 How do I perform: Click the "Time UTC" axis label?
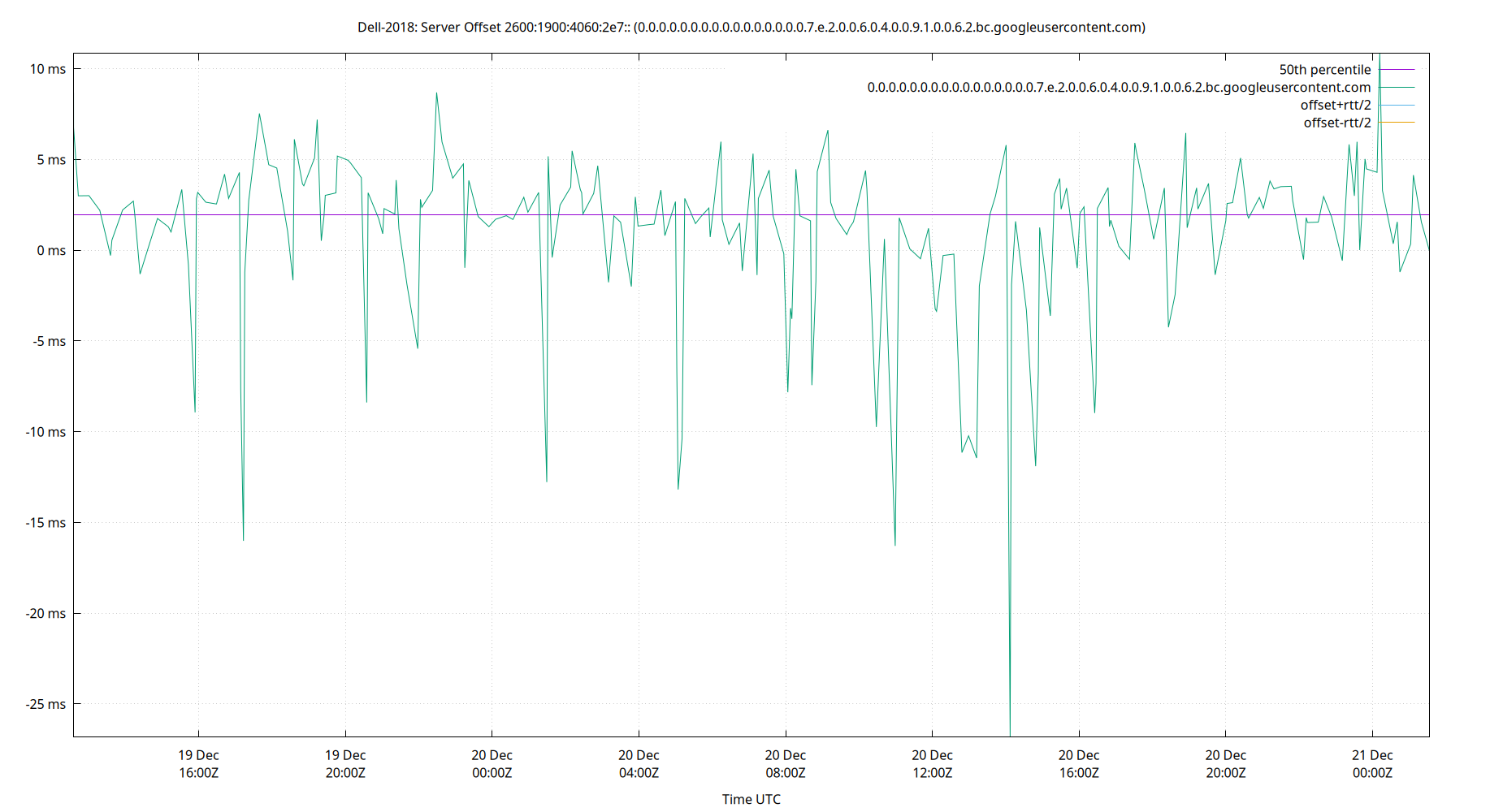(x=751, y=799)
